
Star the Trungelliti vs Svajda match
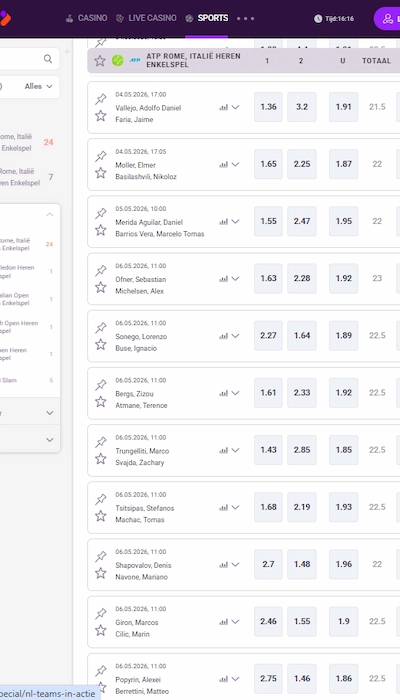point(101,458)
